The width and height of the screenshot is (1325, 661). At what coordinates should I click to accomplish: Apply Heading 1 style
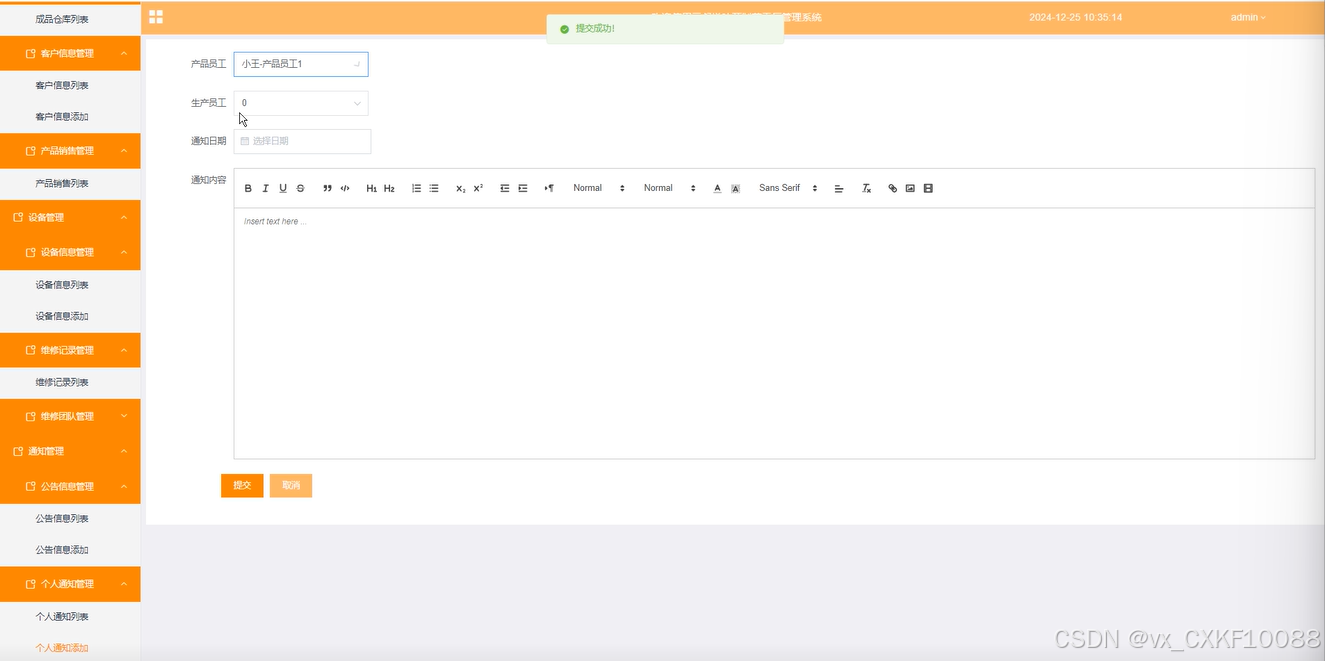click(371, 188)
